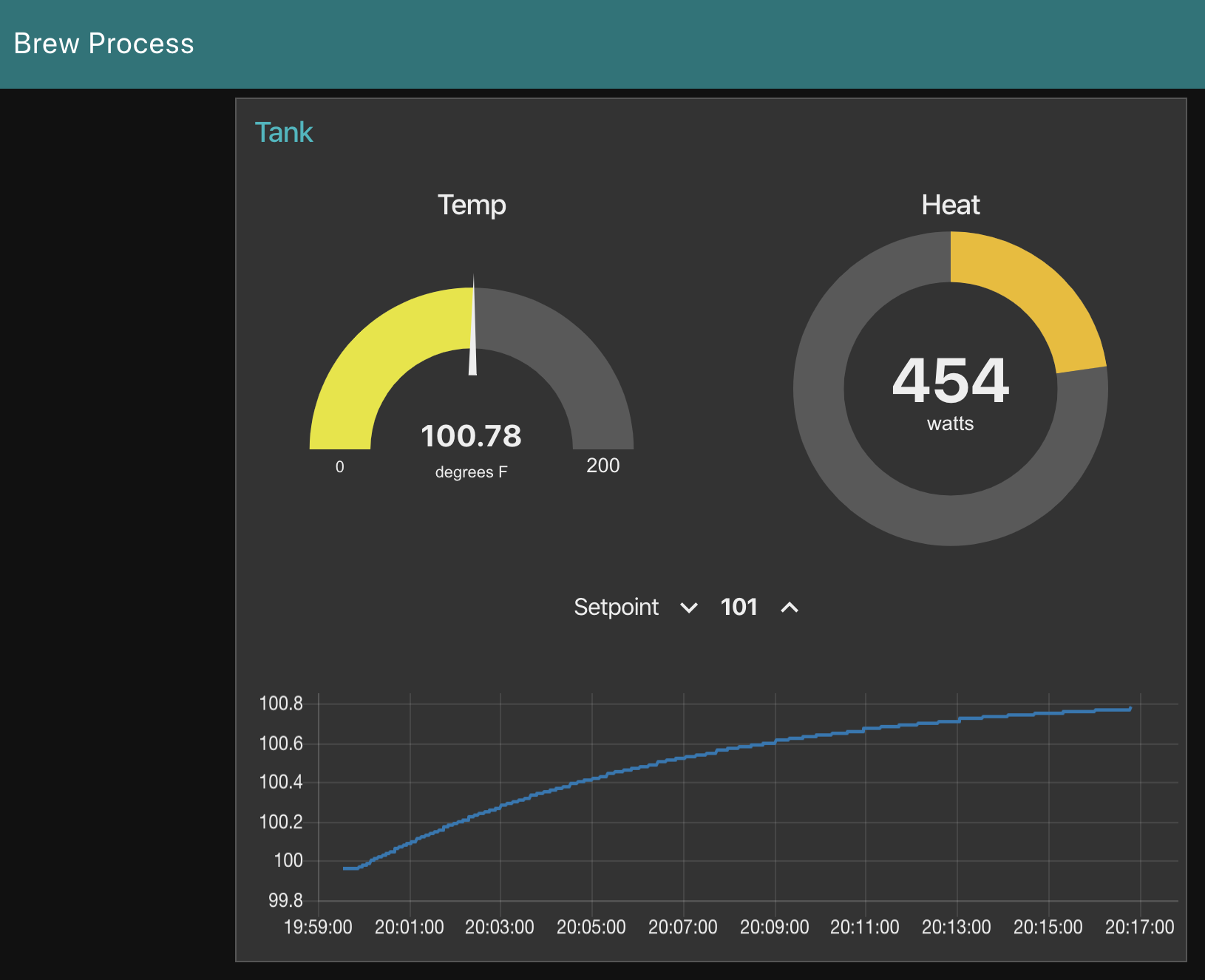Image resolution: width=1205 pixels, height=980 pixels.
Task: Click the 19:59:00 time axis label
Action: [318, 927]
